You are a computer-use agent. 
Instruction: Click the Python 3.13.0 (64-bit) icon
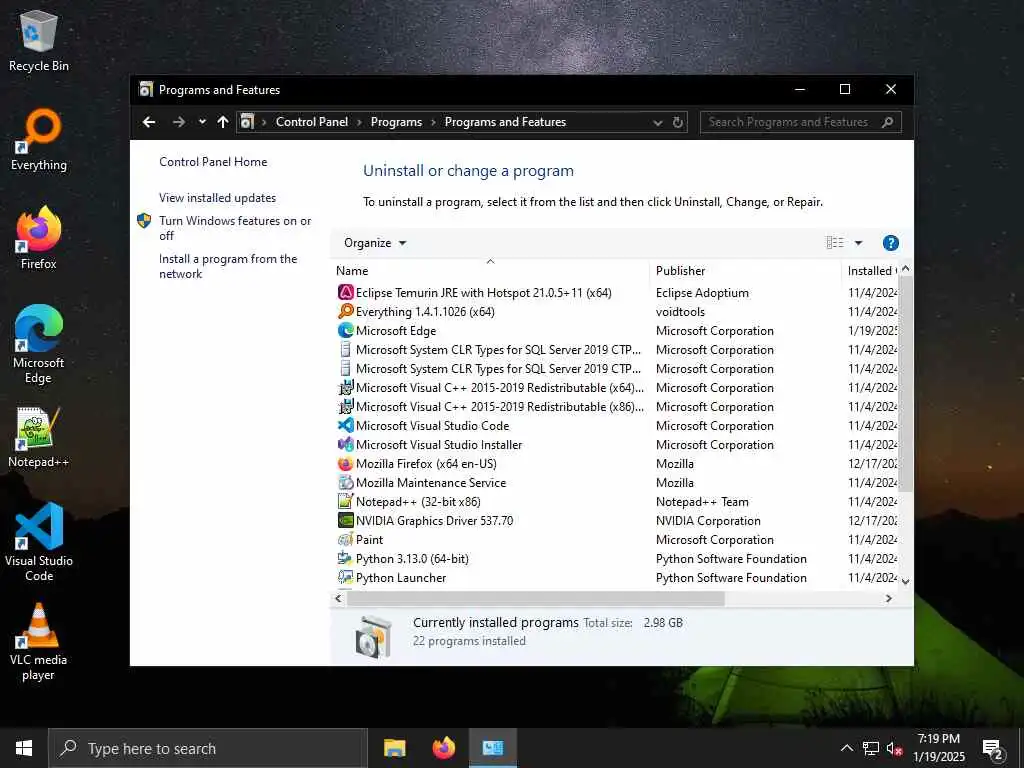(x=345, y=558)
